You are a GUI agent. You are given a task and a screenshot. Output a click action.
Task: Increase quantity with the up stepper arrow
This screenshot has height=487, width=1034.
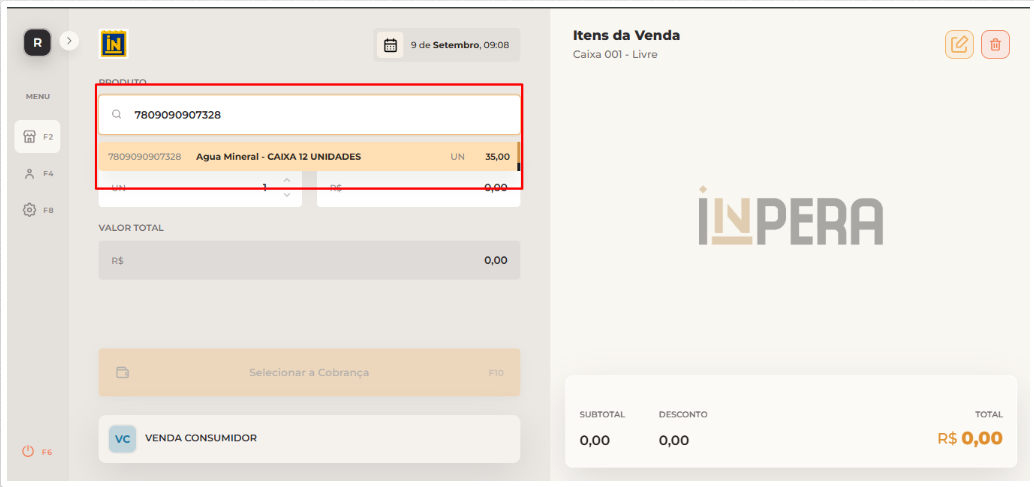(287, 180)
